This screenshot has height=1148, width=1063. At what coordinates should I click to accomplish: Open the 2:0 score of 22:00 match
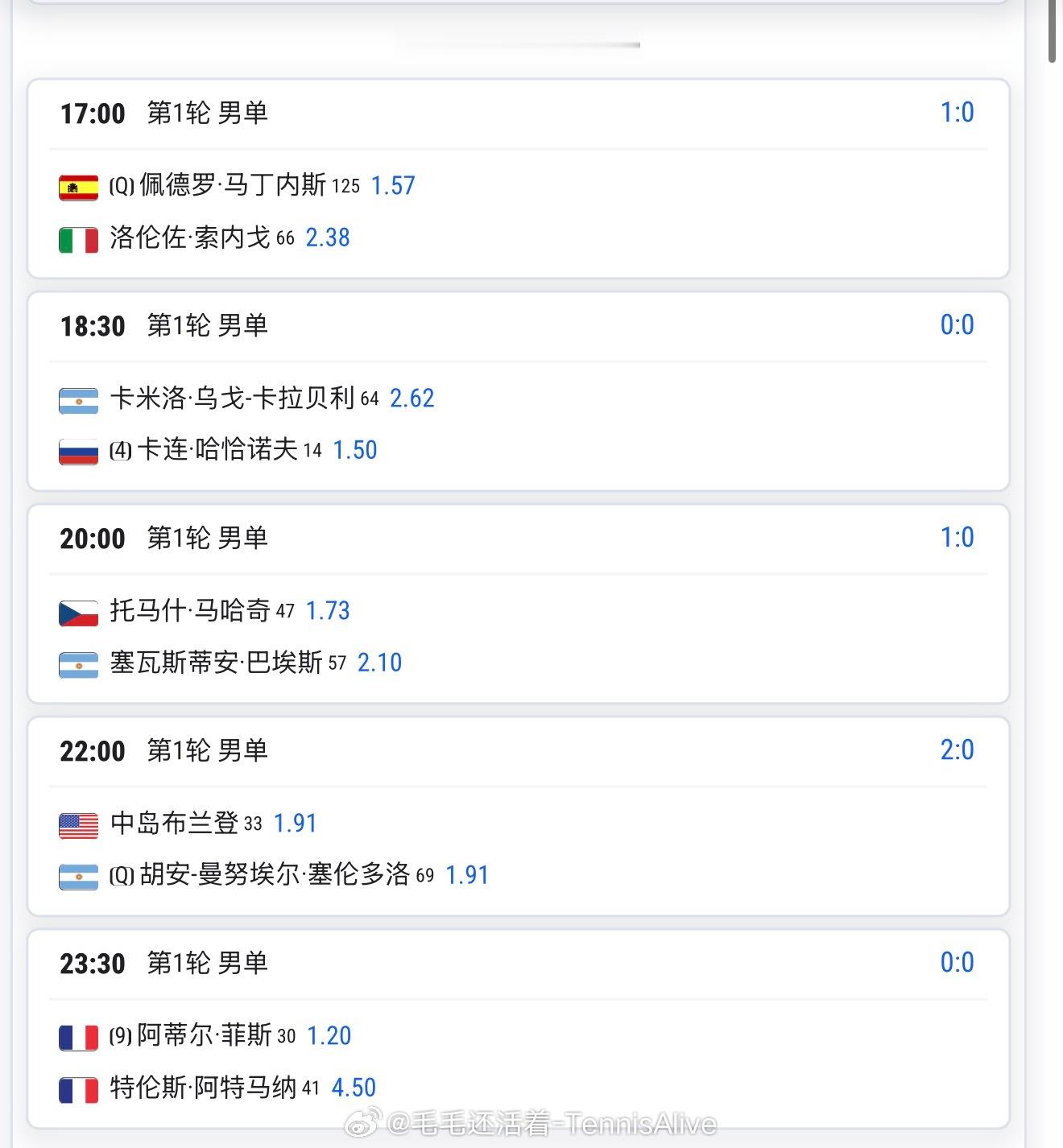957,750
